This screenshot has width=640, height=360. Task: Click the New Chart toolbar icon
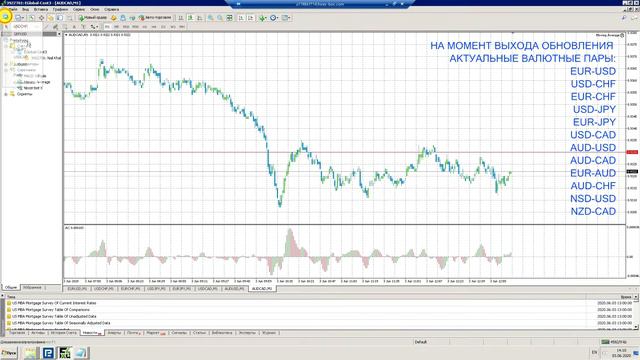click(5, 17)
